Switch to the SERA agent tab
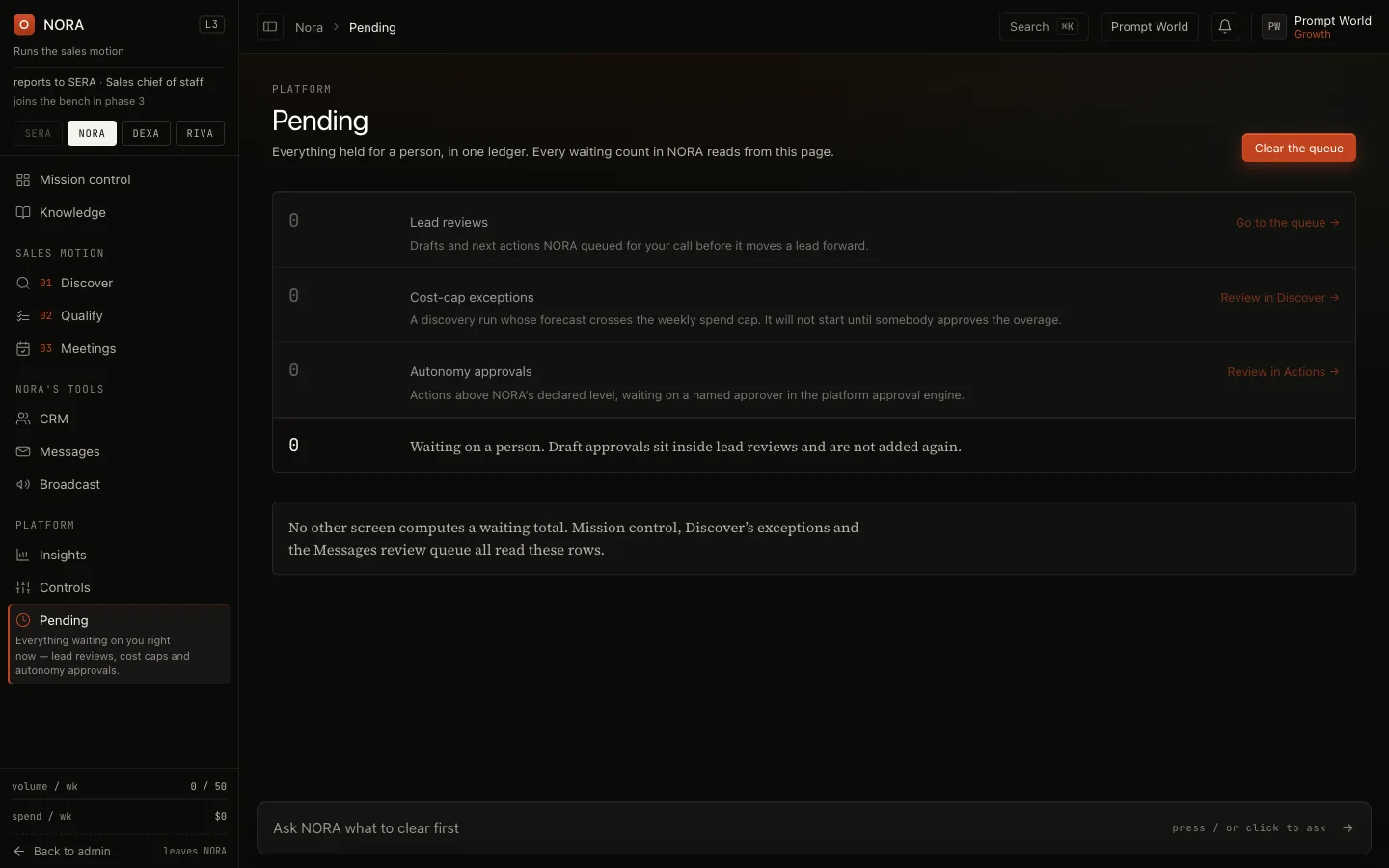Viewport: 1389px width, 868px height. click(x=39, y=133)
